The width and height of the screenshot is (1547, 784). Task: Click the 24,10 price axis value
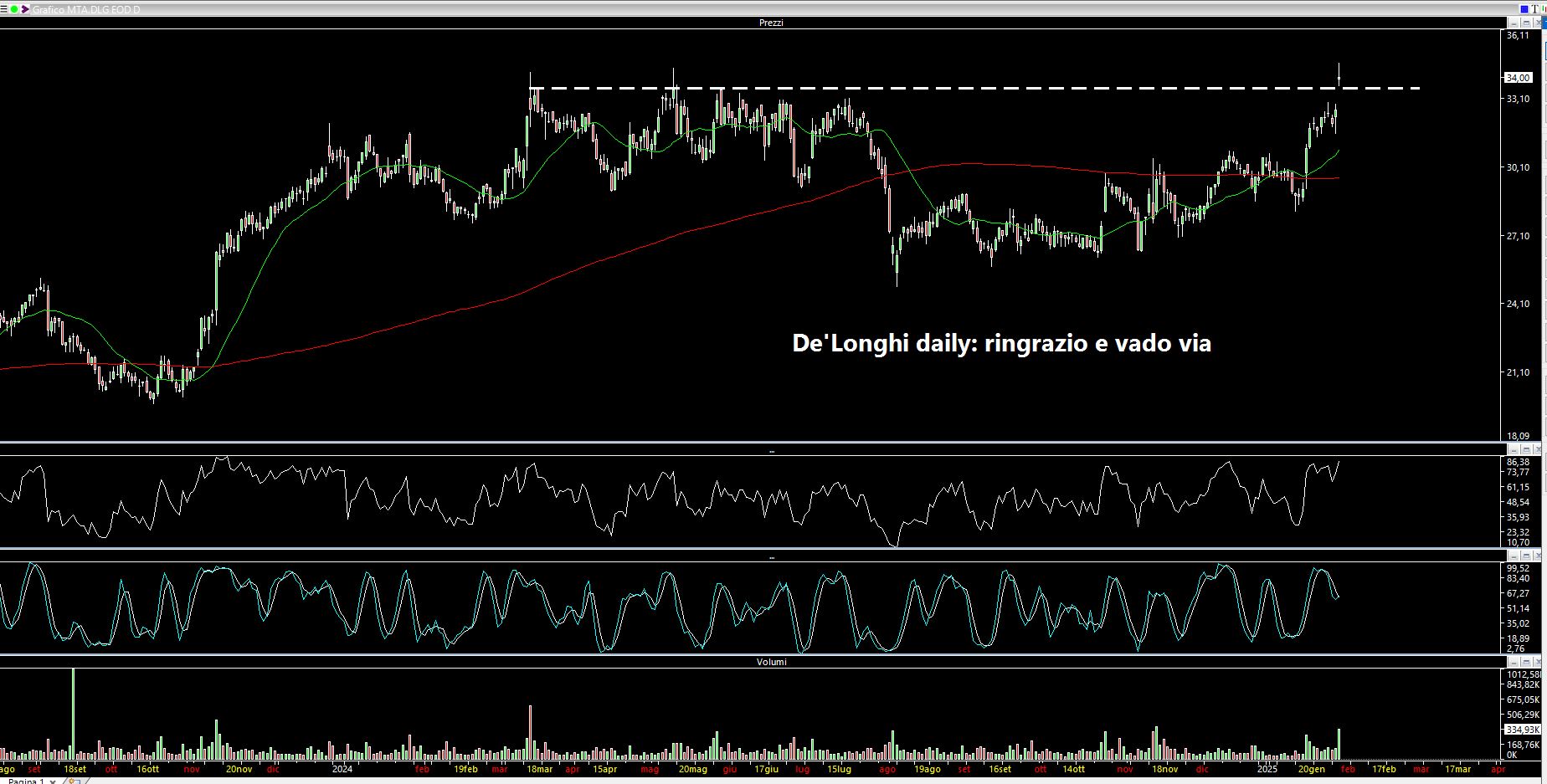pyautogui.click(x=1518, y=304)
